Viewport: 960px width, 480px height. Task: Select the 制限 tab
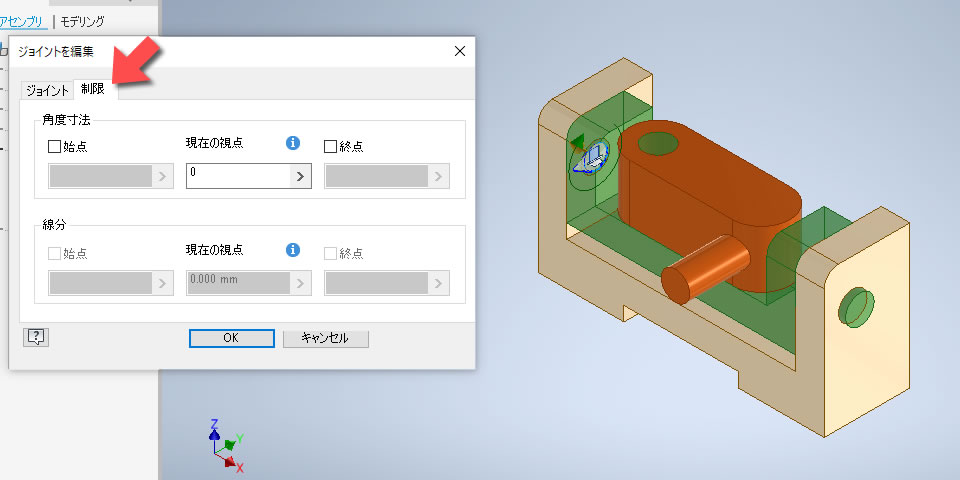point(92,89)
